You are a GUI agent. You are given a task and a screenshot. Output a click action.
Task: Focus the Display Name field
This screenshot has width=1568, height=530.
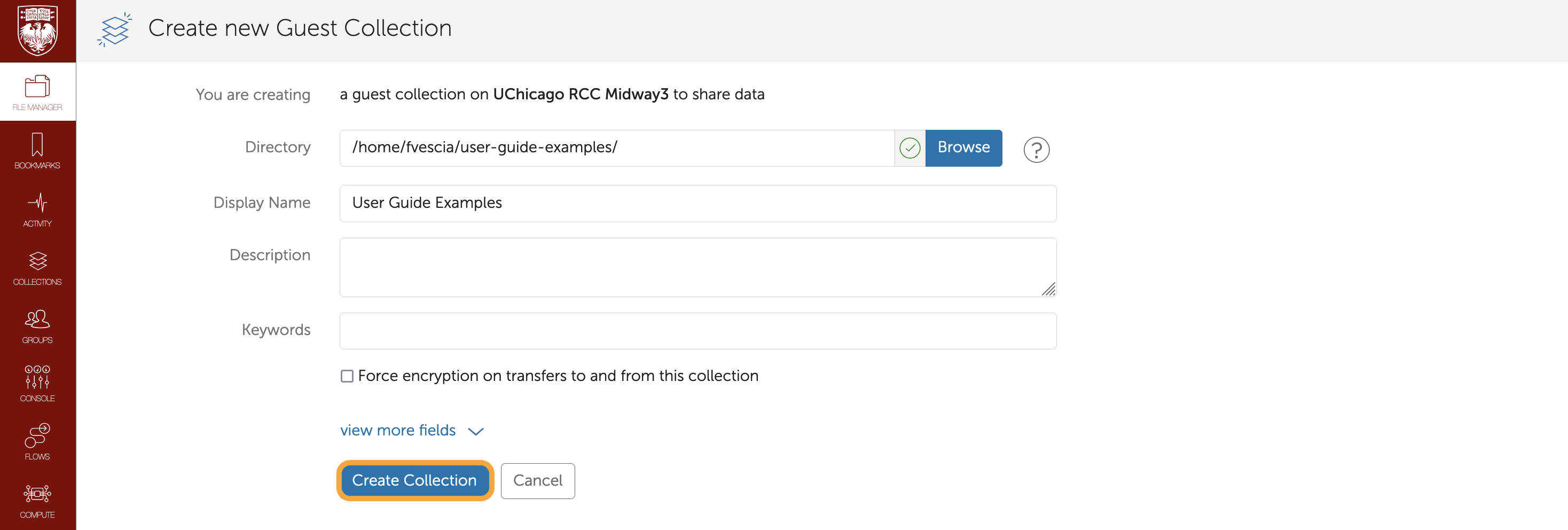(x=697, y=204)
